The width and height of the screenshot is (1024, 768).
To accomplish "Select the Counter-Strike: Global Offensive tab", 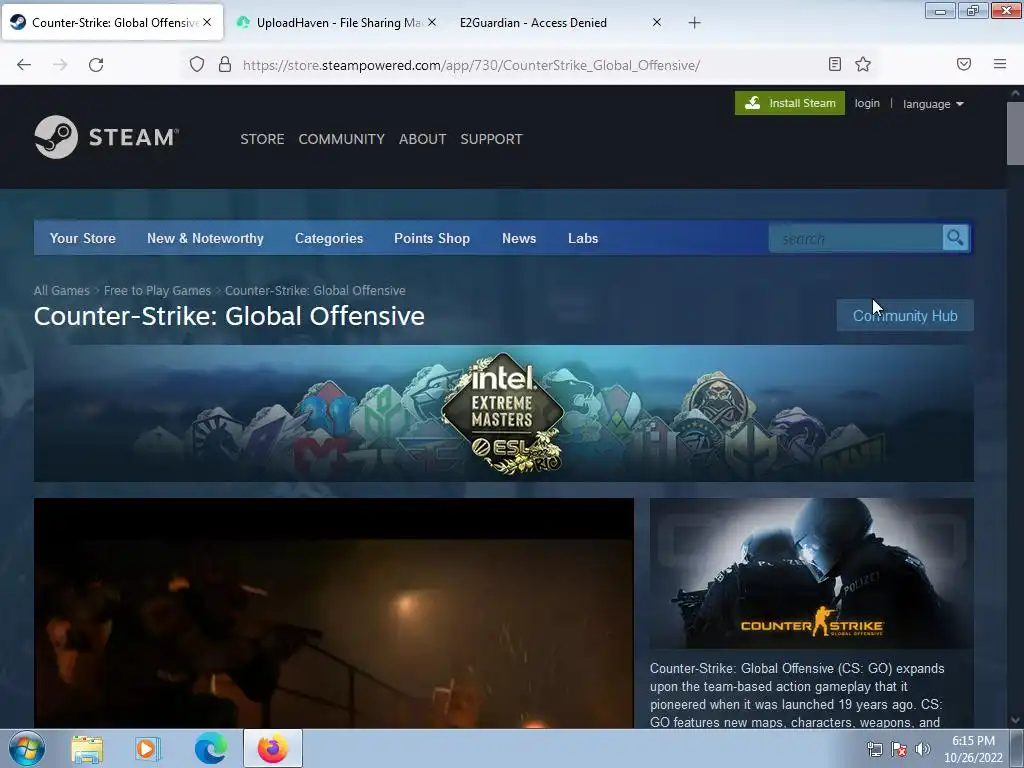I will 113,23.
